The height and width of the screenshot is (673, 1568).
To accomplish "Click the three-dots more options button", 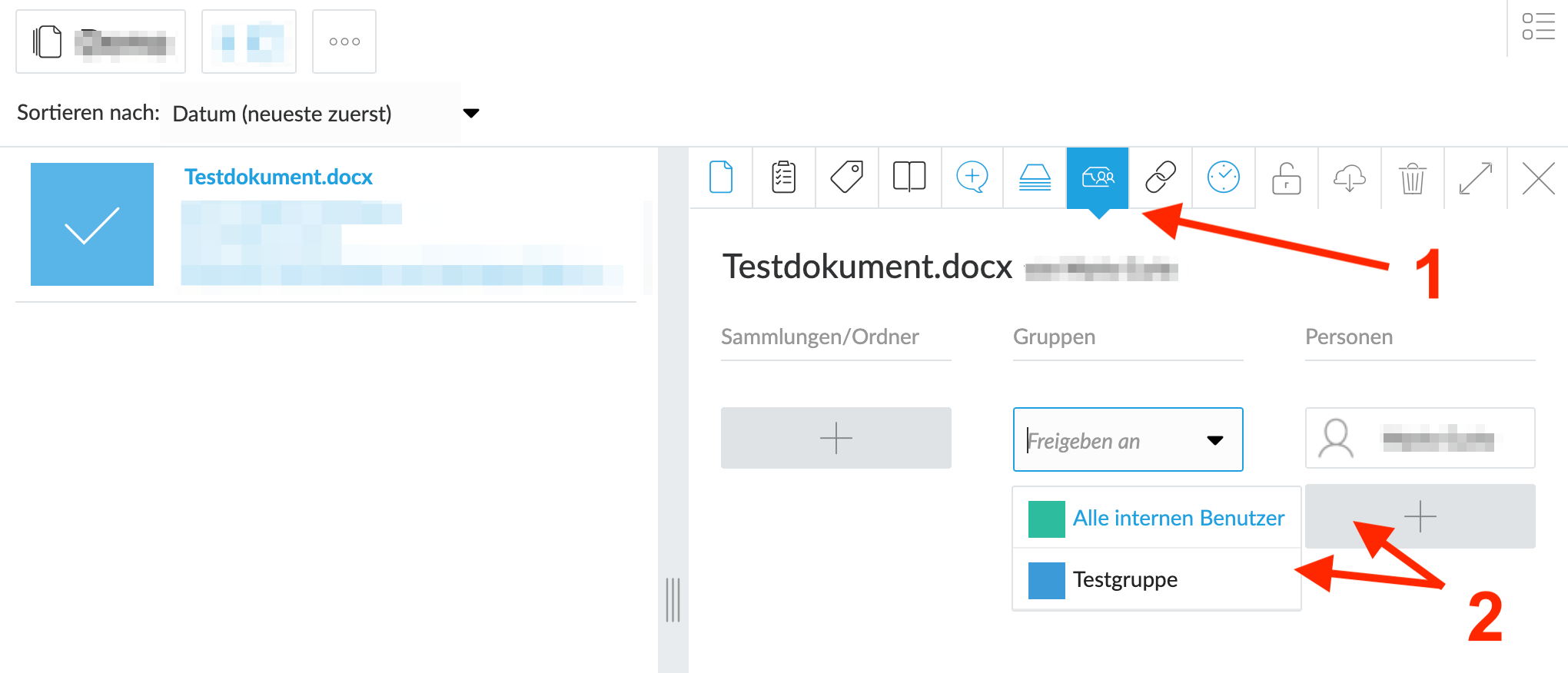I will [x=344, y=41].
